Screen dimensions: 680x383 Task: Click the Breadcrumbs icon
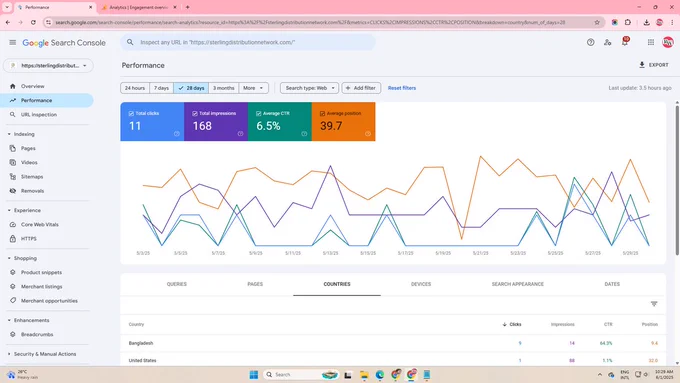[13, 334]
